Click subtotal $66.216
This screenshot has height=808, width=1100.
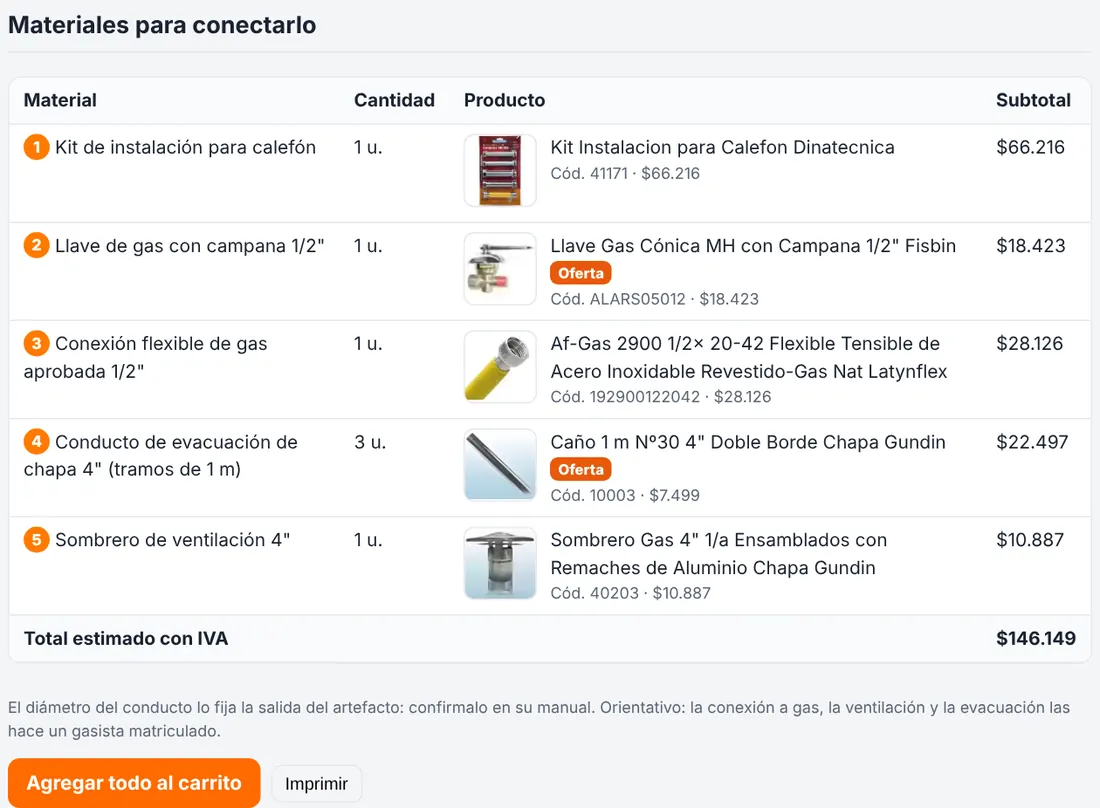[1031, 147]
